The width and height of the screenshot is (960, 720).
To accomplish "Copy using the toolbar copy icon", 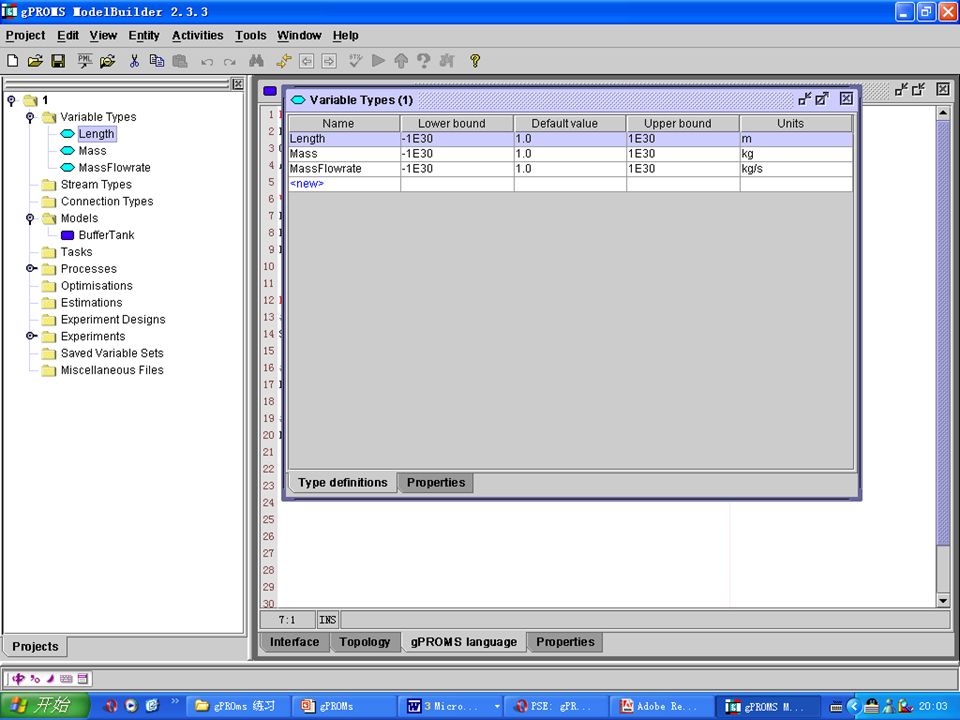I will click(x=157, y=61).
